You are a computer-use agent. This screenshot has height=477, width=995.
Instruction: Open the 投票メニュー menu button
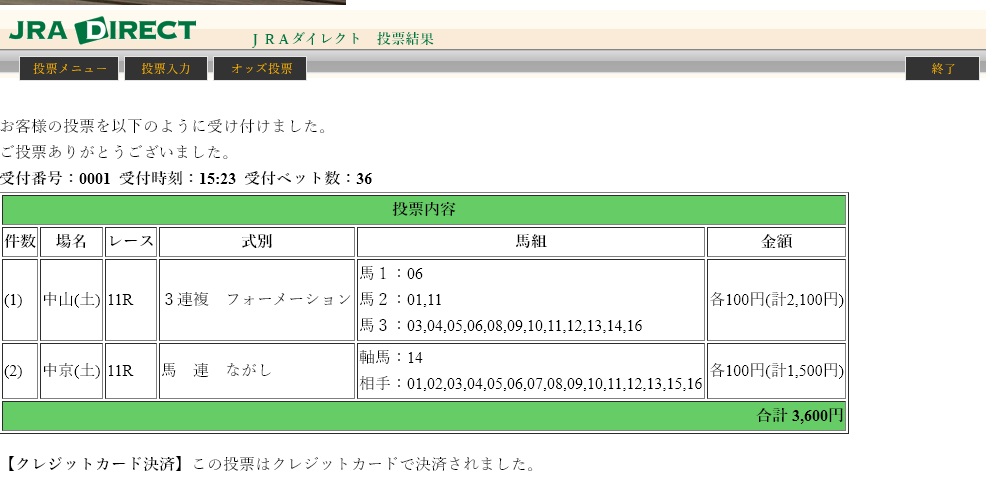(x=69, y=69)
